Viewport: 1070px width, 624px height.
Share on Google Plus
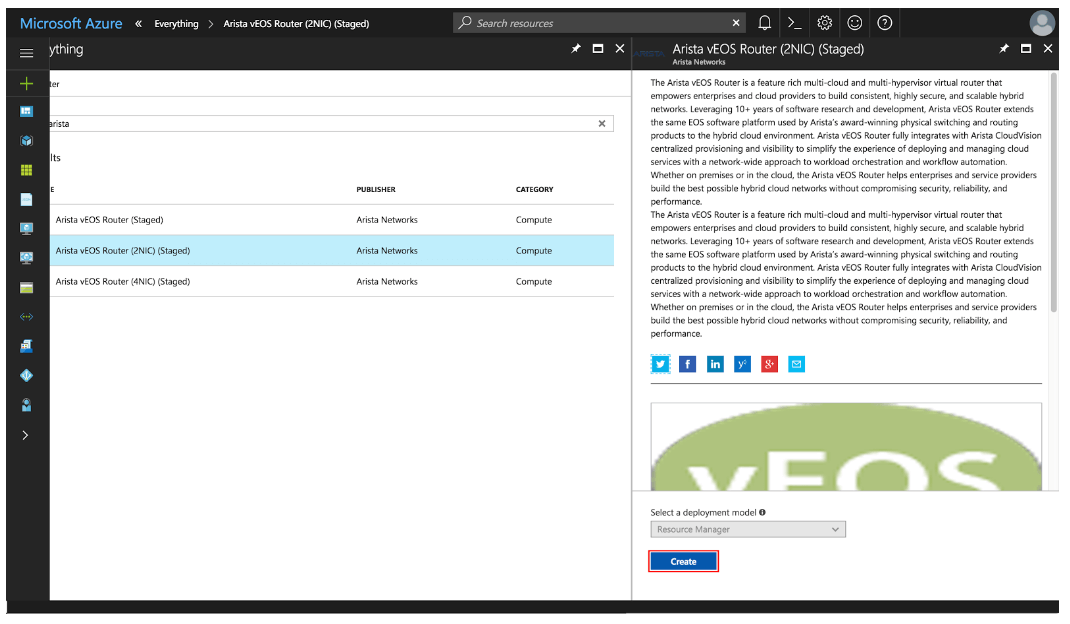tap(769, 364)
